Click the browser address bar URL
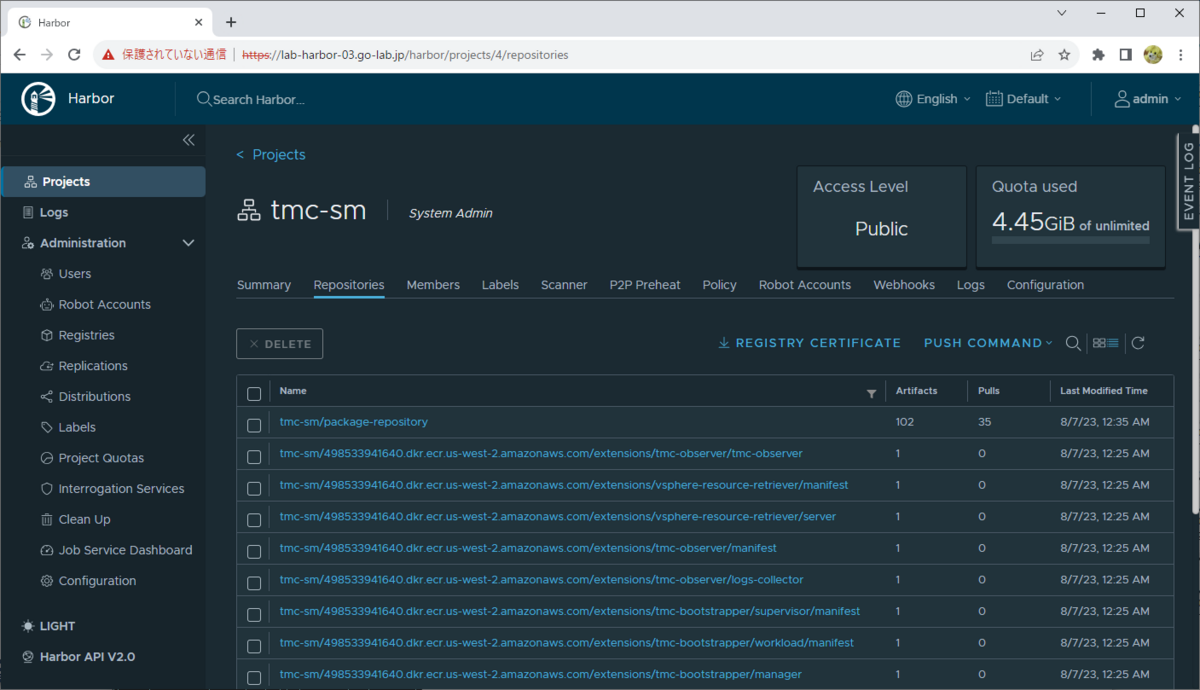The width and height of the screenshot is (1200, 690). click(x=405, y=55)
